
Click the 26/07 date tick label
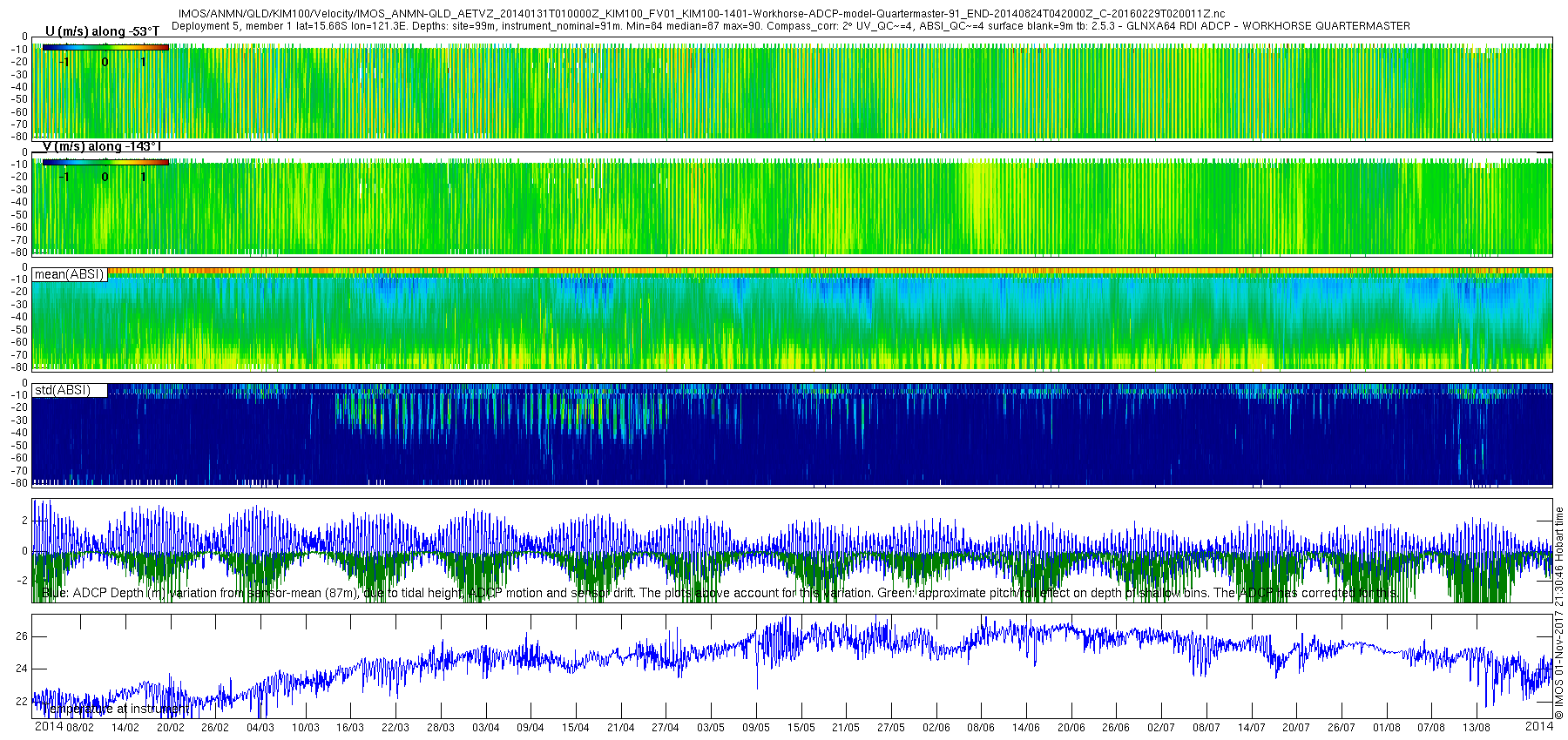1341,728
